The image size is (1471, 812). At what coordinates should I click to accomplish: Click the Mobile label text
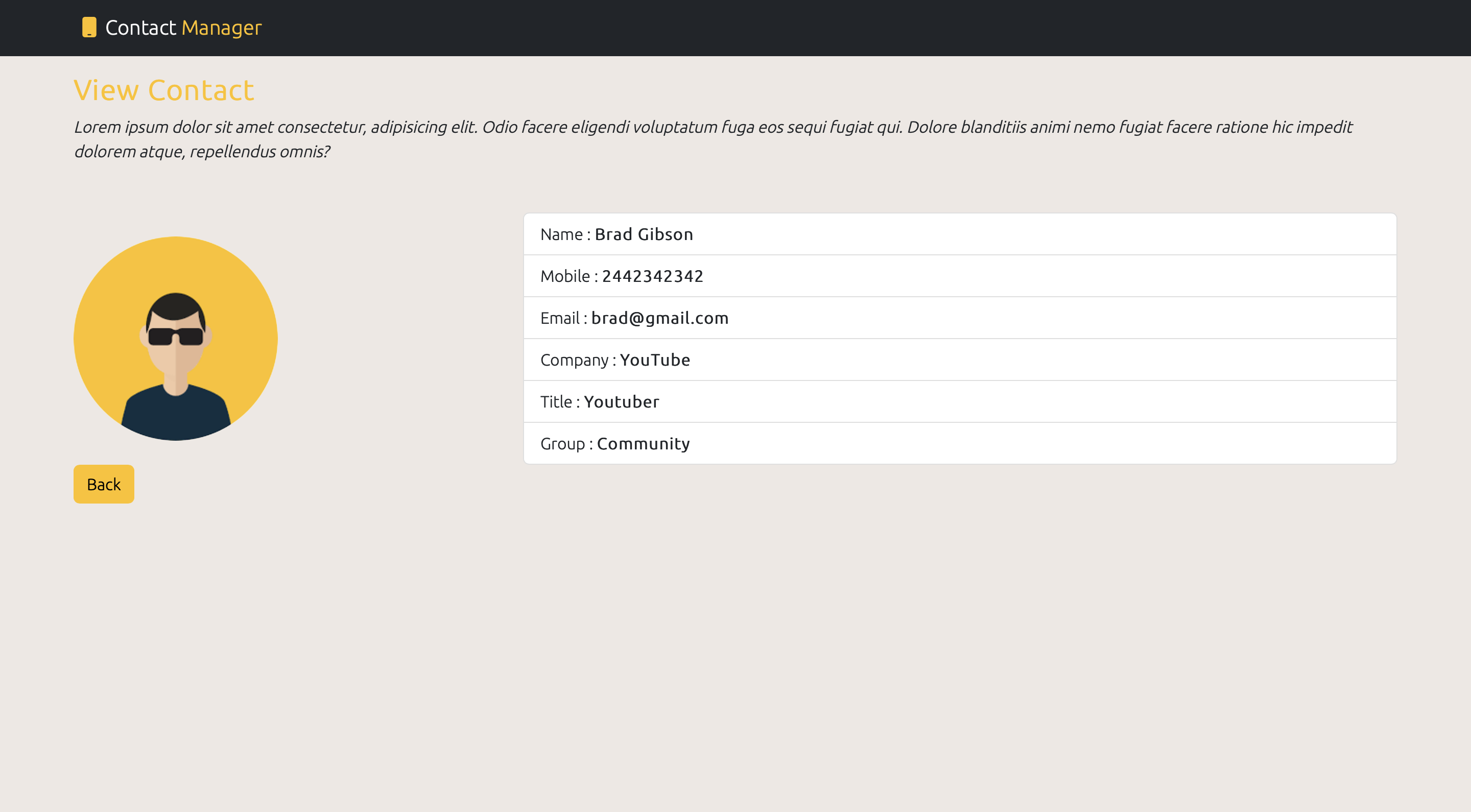[x=565, y=276]
